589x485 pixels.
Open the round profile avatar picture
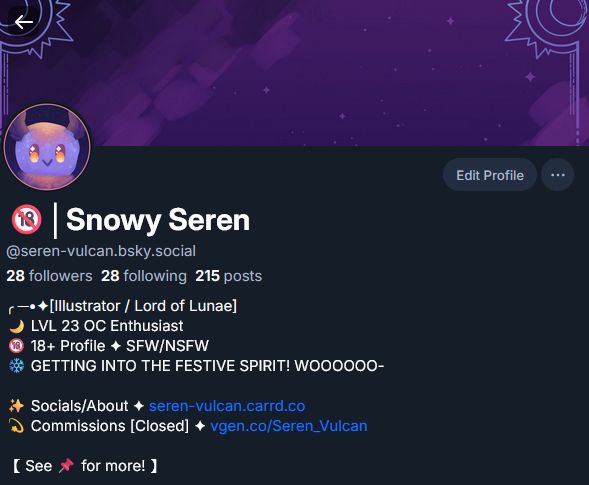coord(47,147)
